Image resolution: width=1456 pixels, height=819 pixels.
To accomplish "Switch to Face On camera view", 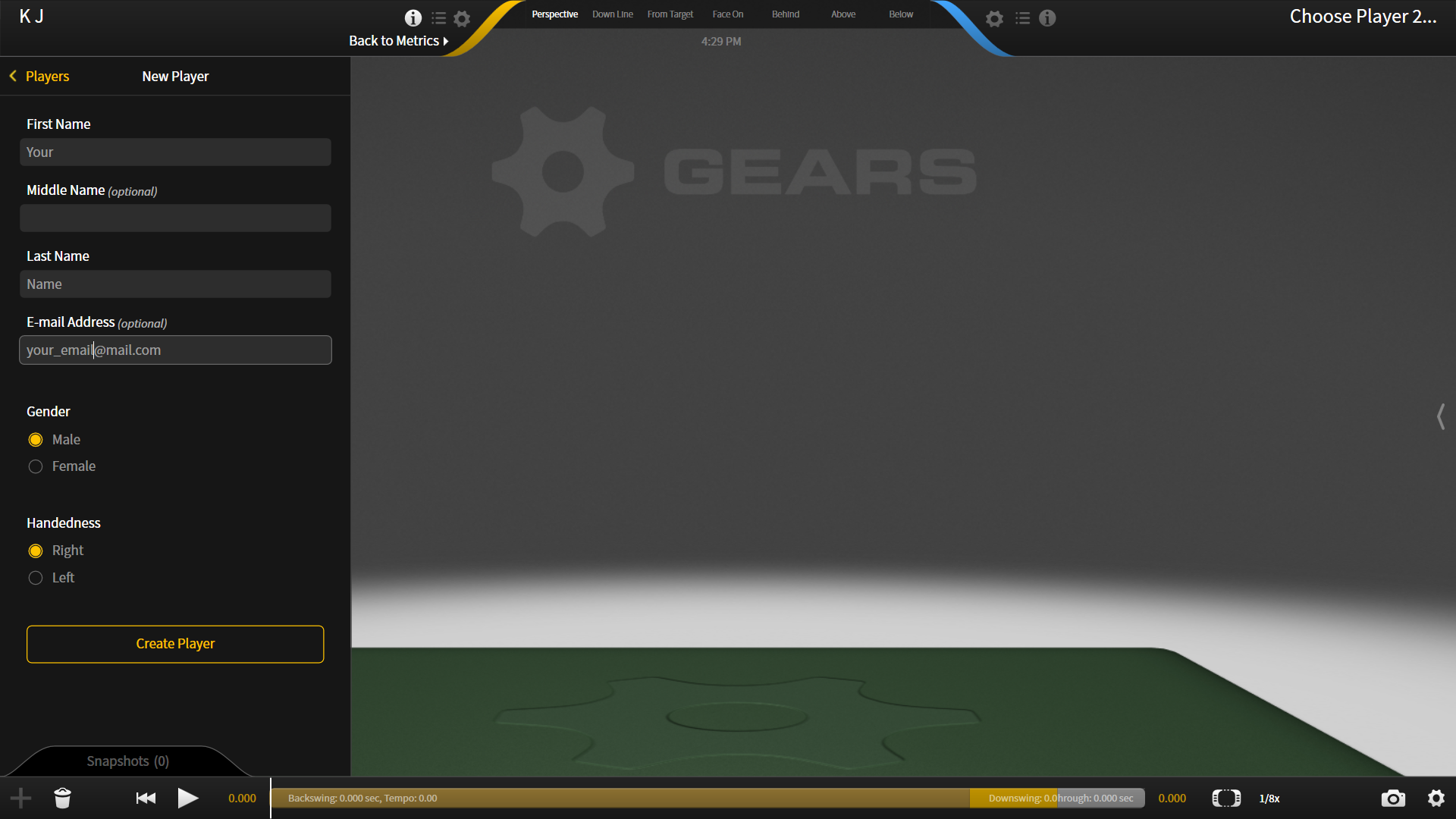I will (728, 14).
